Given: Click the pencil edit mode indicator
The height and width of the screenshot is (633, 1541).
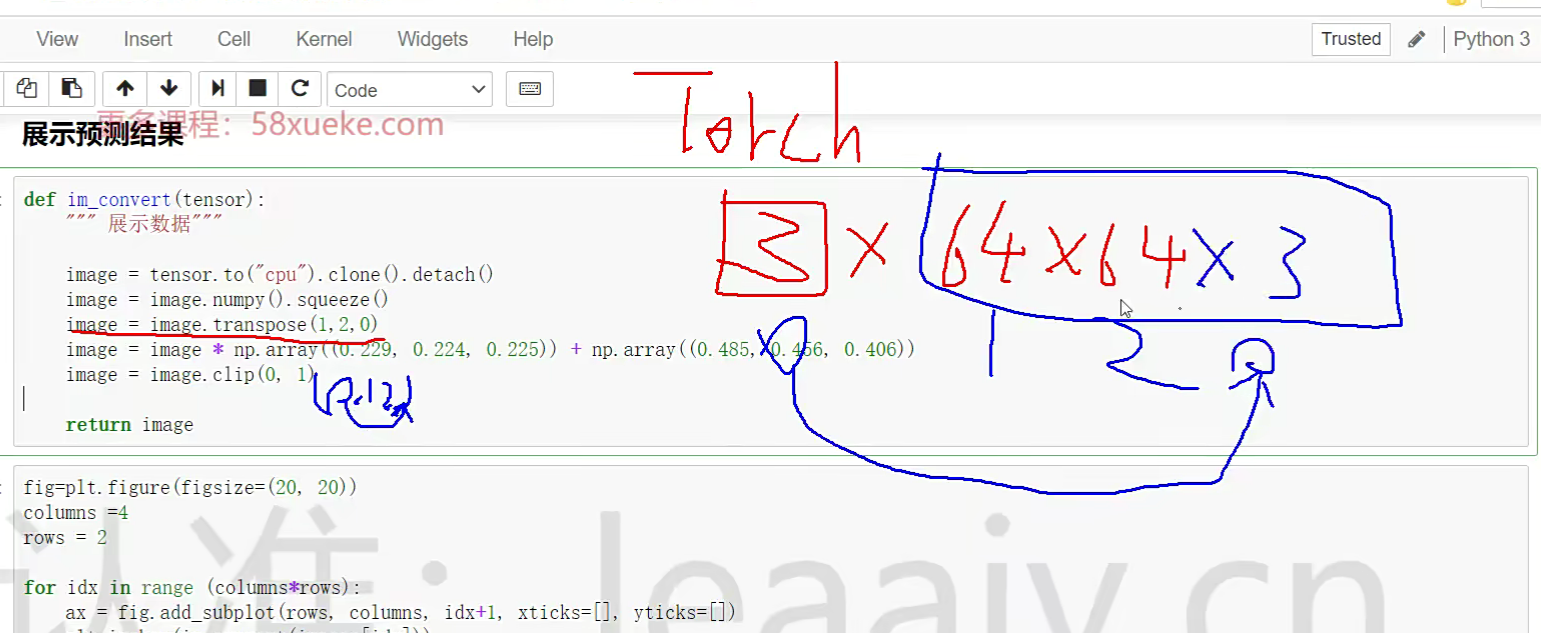Looking at the screenshot, I should point(1416,39).
